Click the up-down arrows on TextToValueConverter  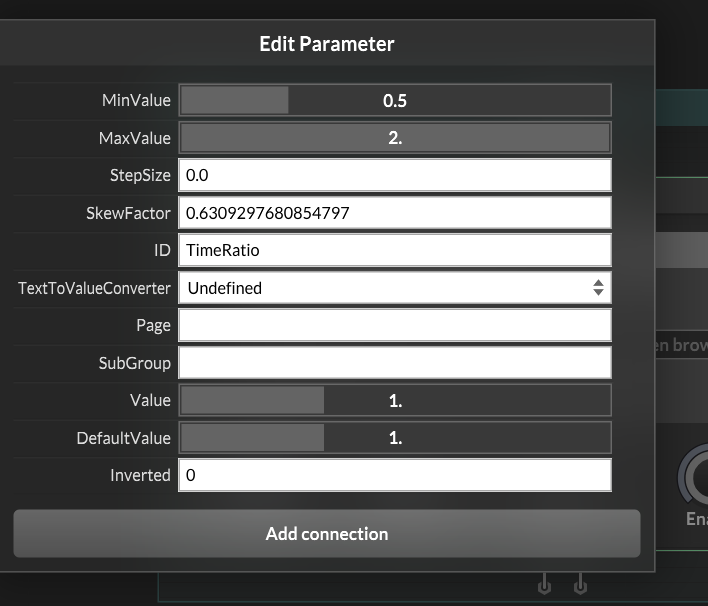pyautogui.click(x=598, y=288)
